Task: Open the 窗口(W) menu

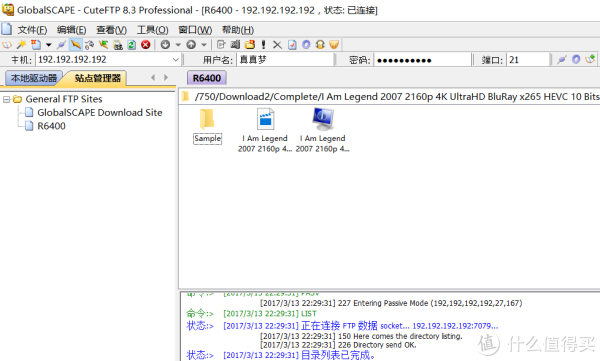Action: (195, 30)
